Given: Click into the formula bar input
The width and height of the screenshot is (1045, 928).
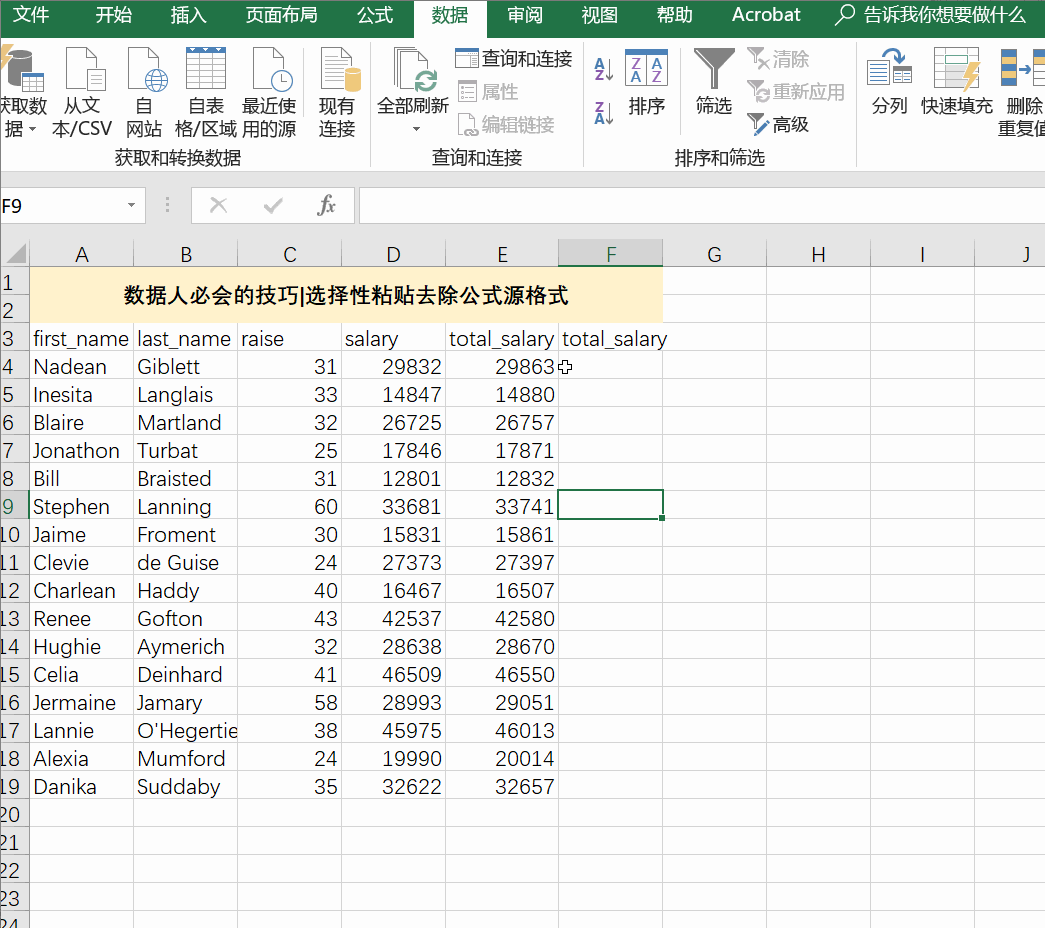Looking at the screenshot, I should tap(701, 205).
